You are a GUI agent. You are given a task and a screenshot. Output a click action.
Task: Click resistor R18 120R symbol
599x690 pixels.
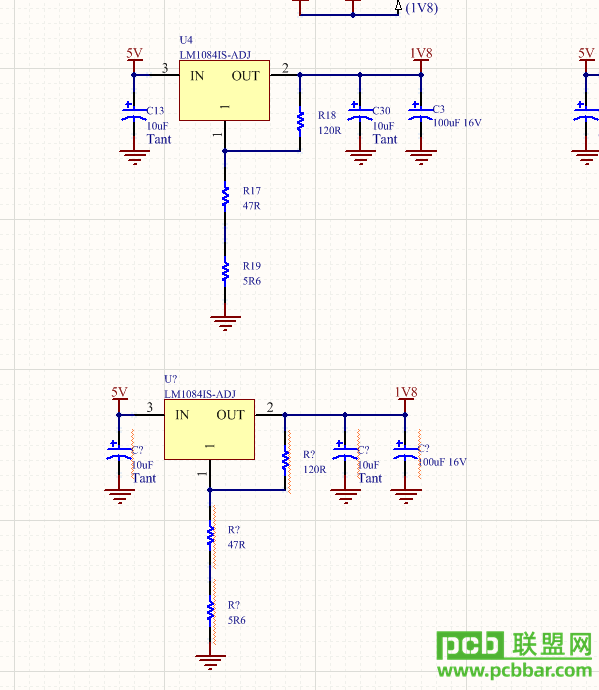coord(300,121)
